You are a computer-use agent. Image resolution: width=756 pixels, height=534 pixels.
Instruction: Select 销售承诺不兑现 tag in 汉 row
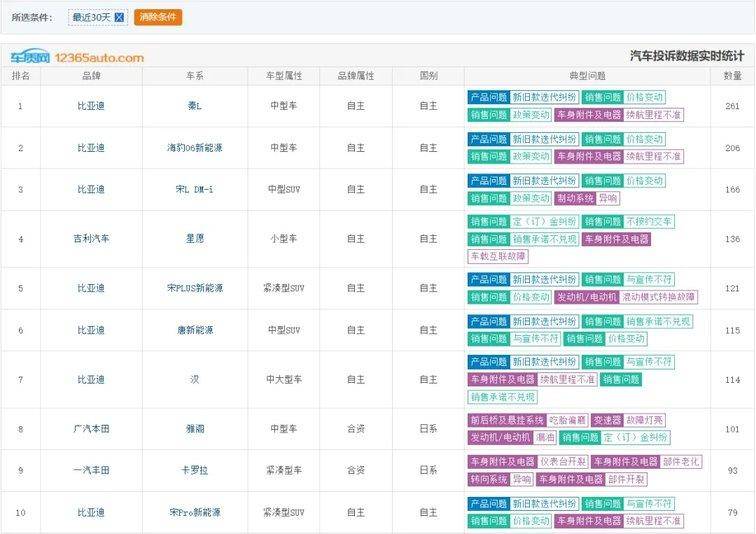(502, 397)
